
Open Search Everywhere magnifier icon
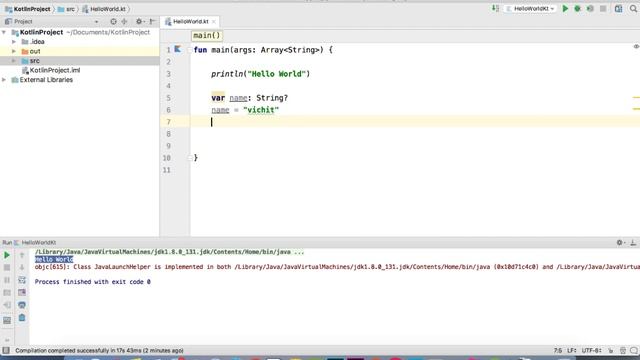tap(633, 9)
